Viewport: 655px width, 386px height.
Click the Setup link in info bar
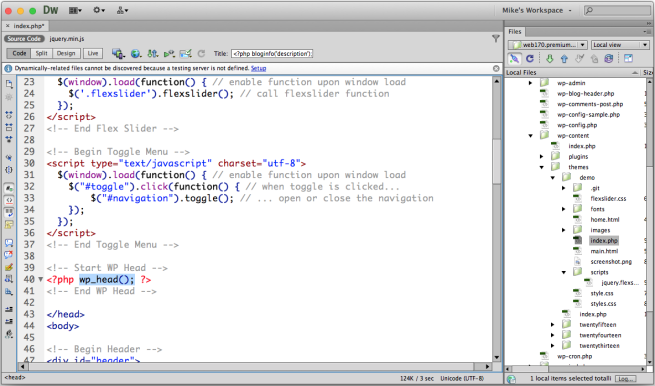258,68
